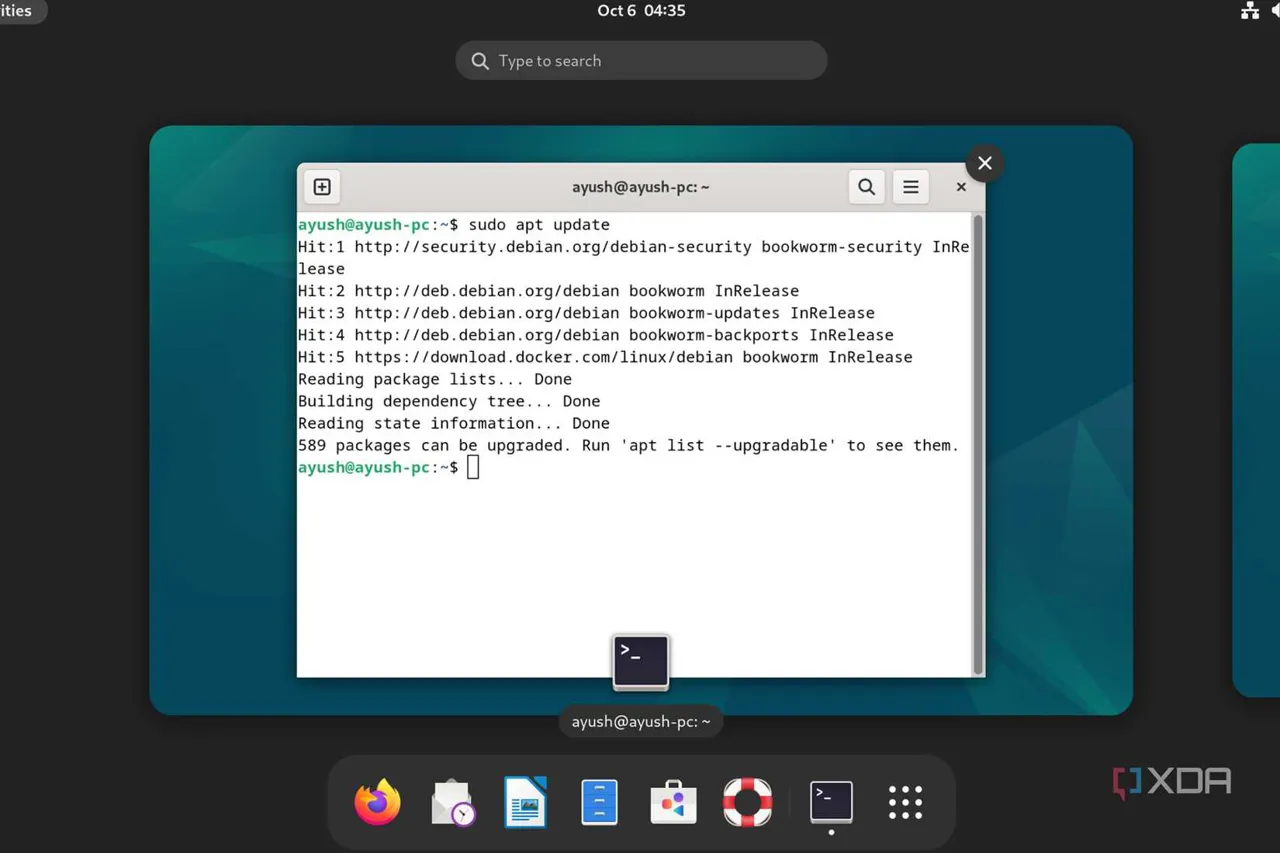This screenshot has width=1280, height=853.
Task: Open the terminal search tool
Action: tap(867, 187)
